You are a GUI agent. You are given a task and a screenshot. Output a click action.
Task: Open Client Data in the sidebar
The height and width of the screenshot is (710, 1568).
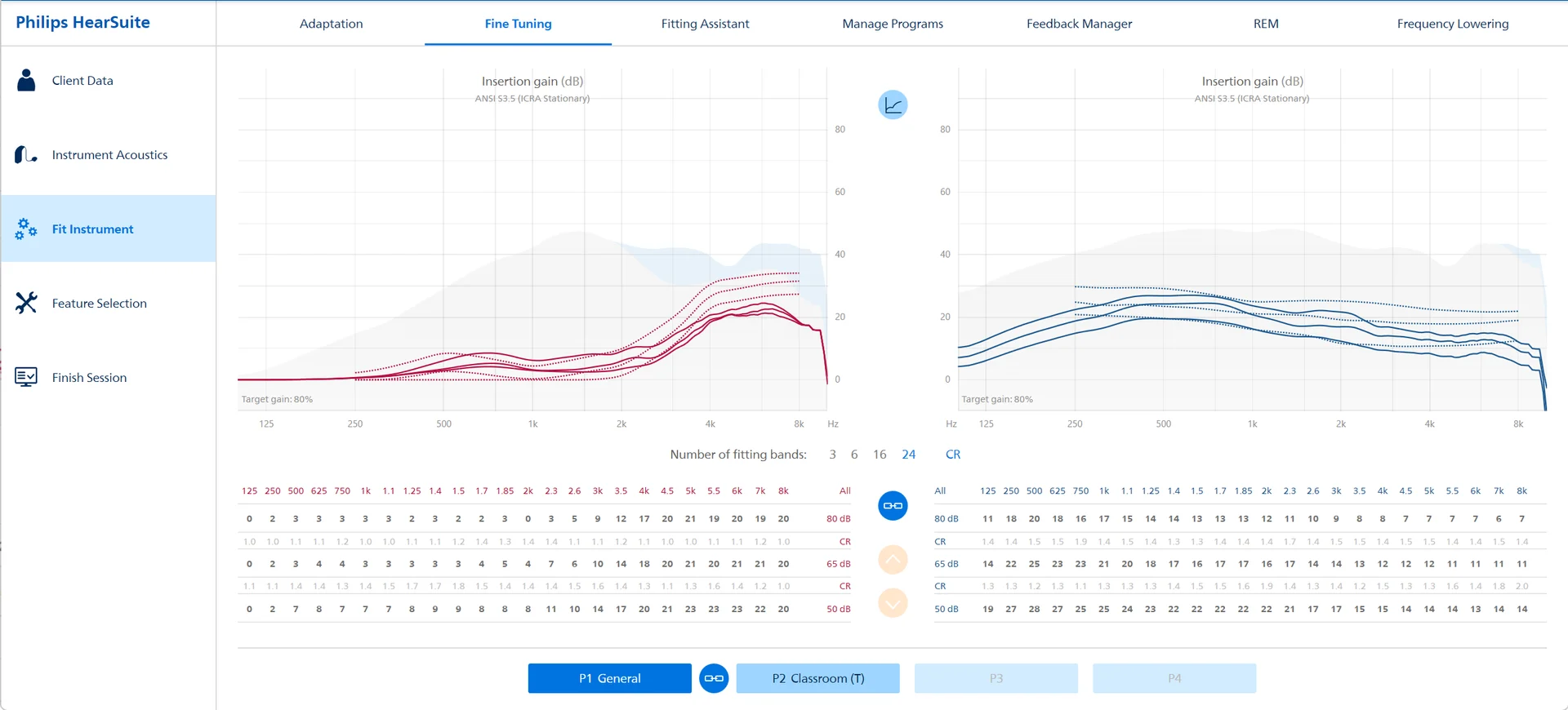(x=109, y=80)
